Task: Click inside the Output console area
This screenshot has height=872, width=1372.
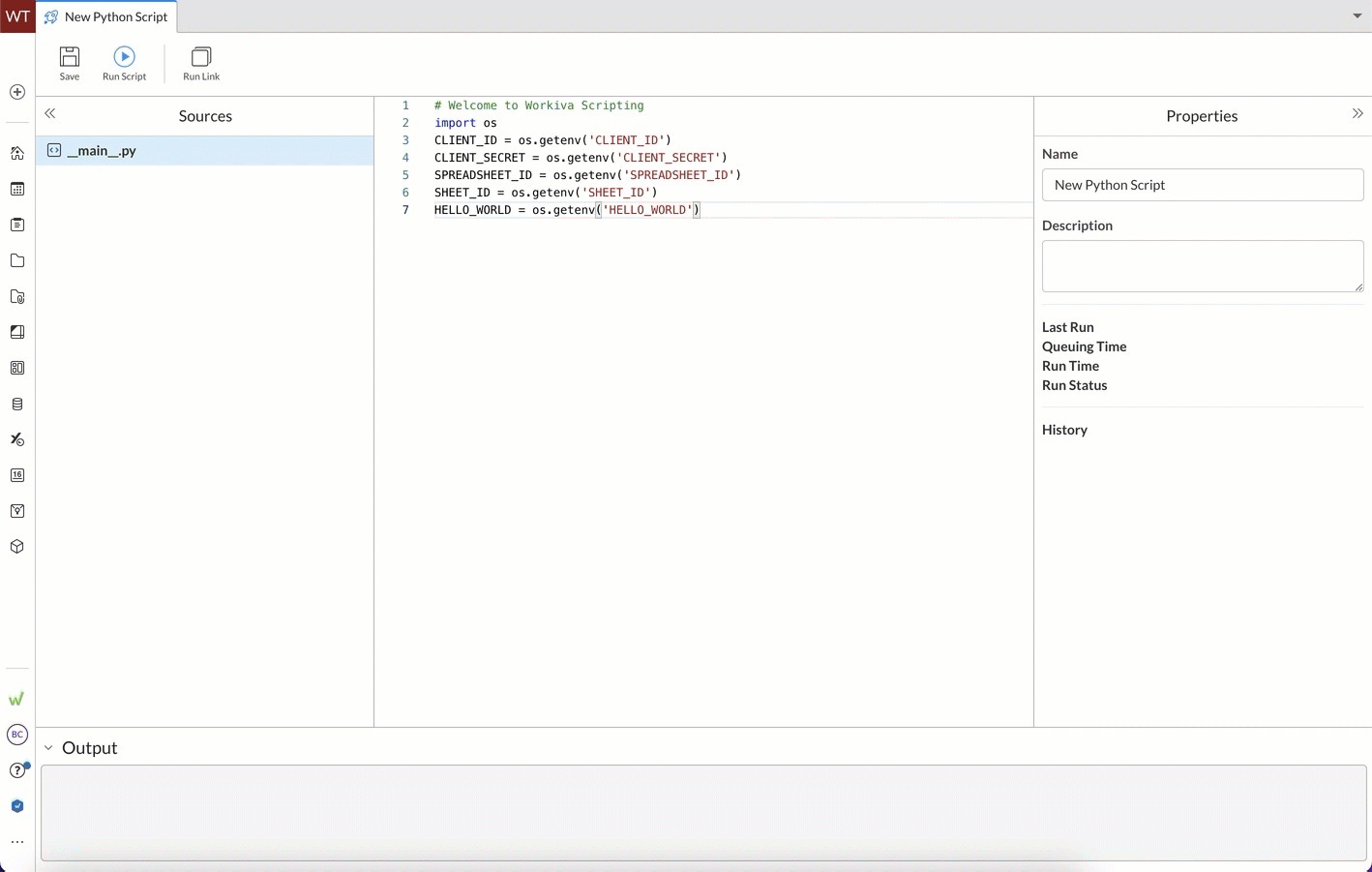Action: click(703, 813)
